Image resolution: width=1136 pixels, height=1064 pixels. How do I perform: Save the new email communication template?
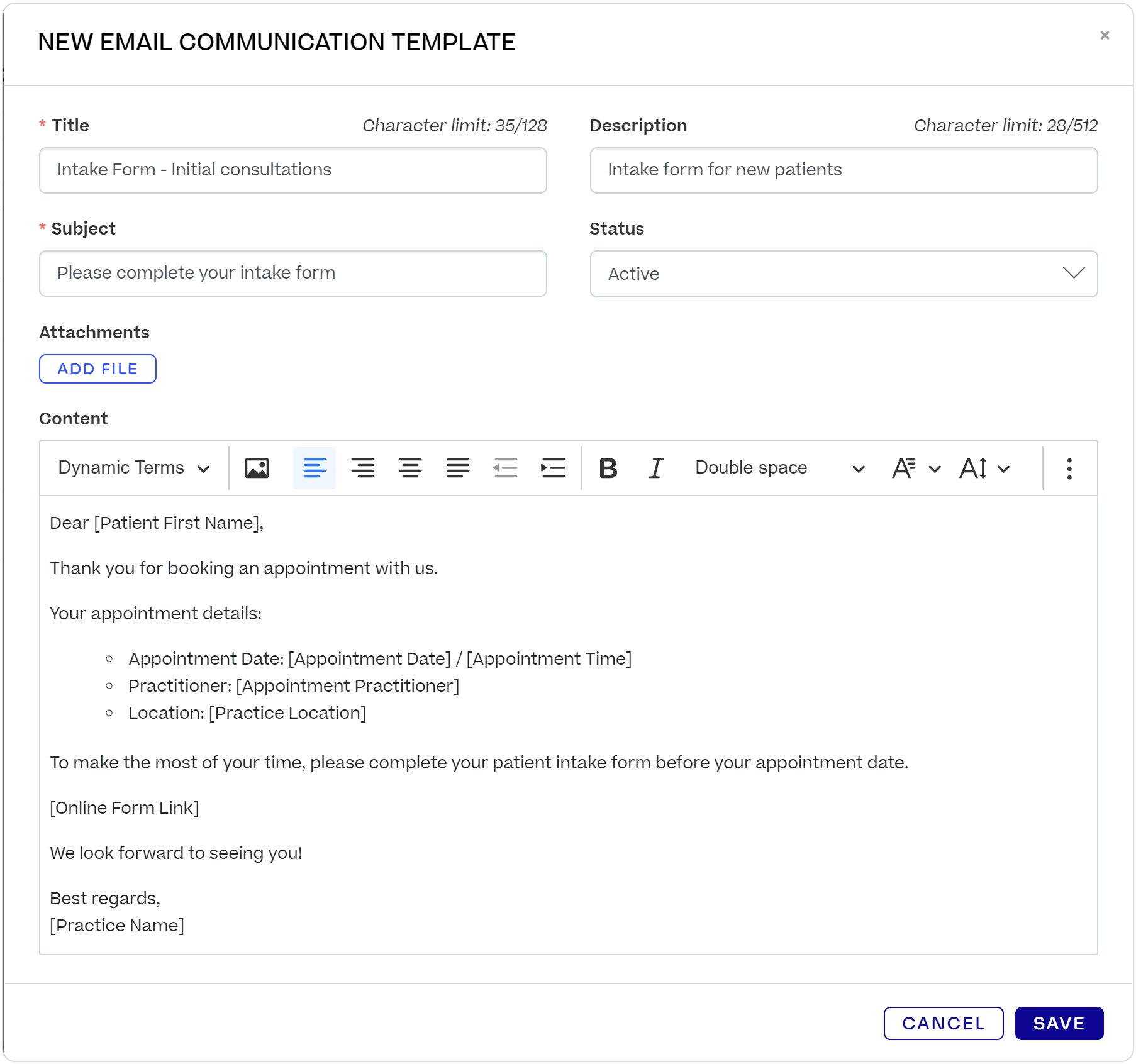coord(1059,1023)
